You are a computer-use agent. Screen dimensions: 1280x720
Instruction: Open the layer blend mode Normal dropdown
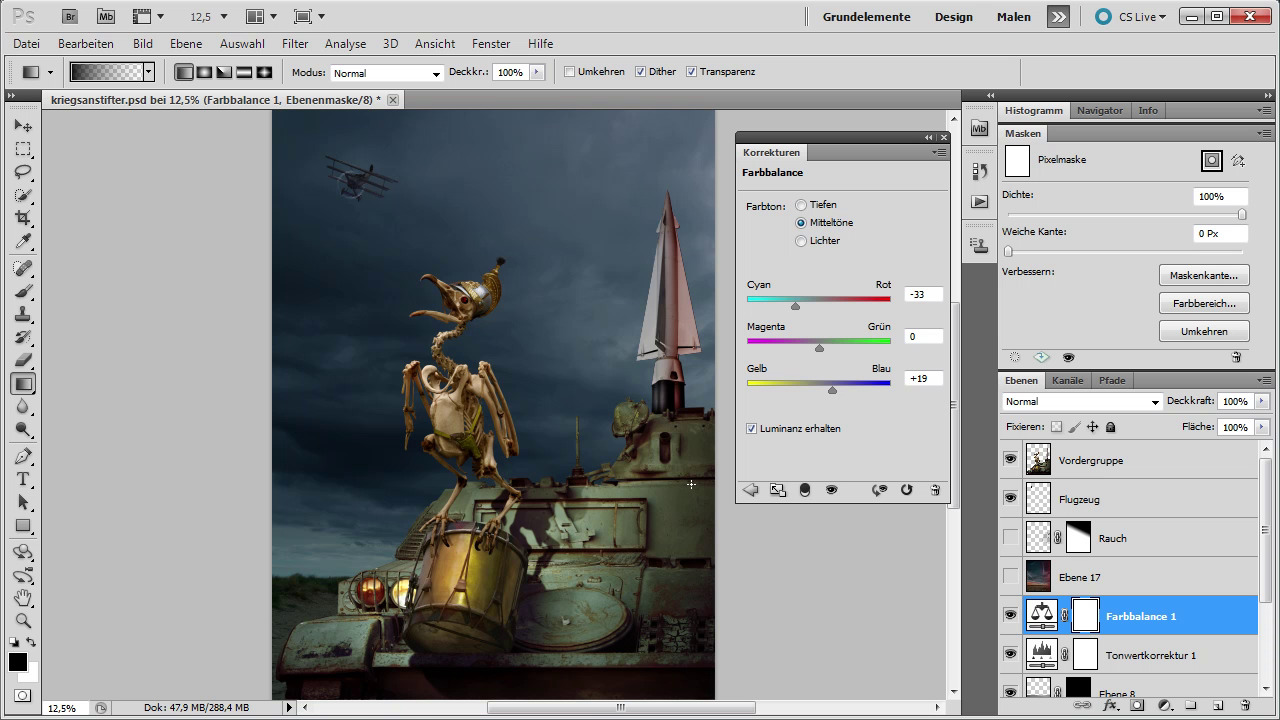(1082, 402)
